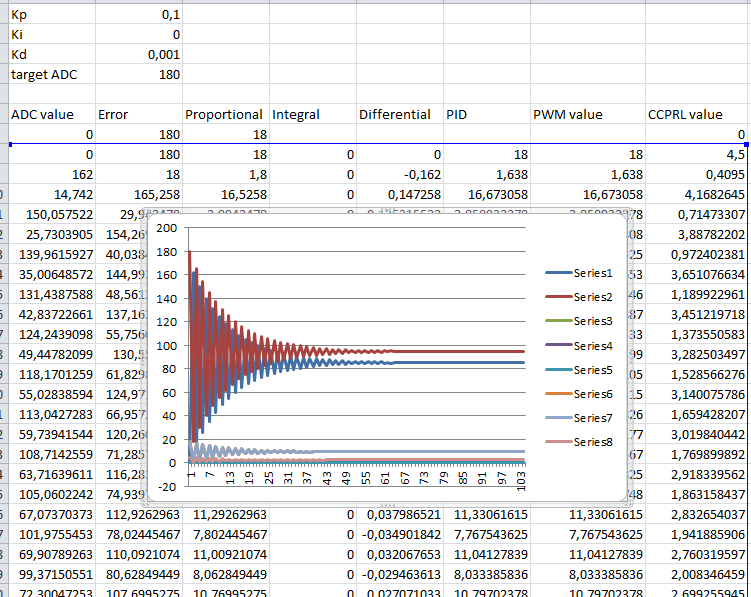Select the 'Differential' header cell

click(398, 115)
